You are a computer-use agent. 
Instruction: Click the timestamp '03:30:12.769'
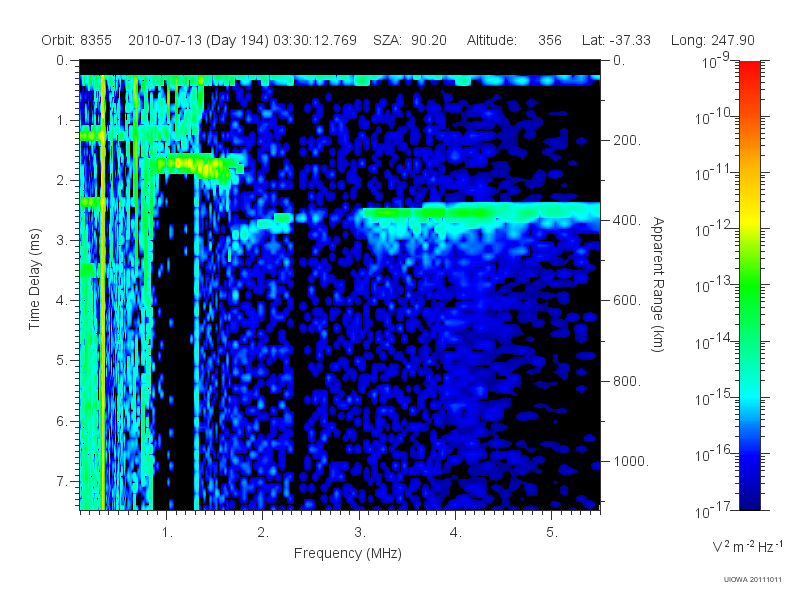[315, 40]
